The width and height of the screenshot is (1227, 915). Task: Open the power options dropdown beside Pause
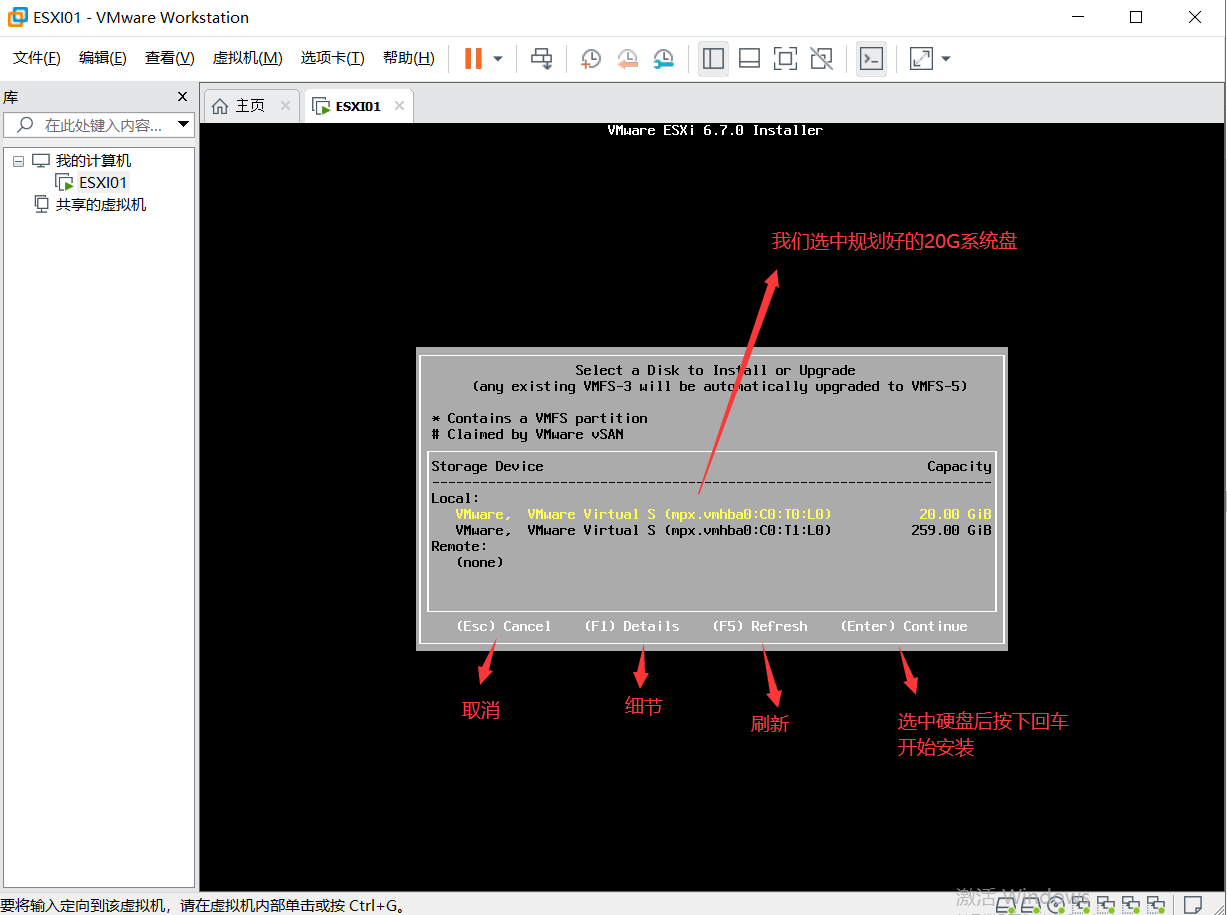tap(498, 59)
